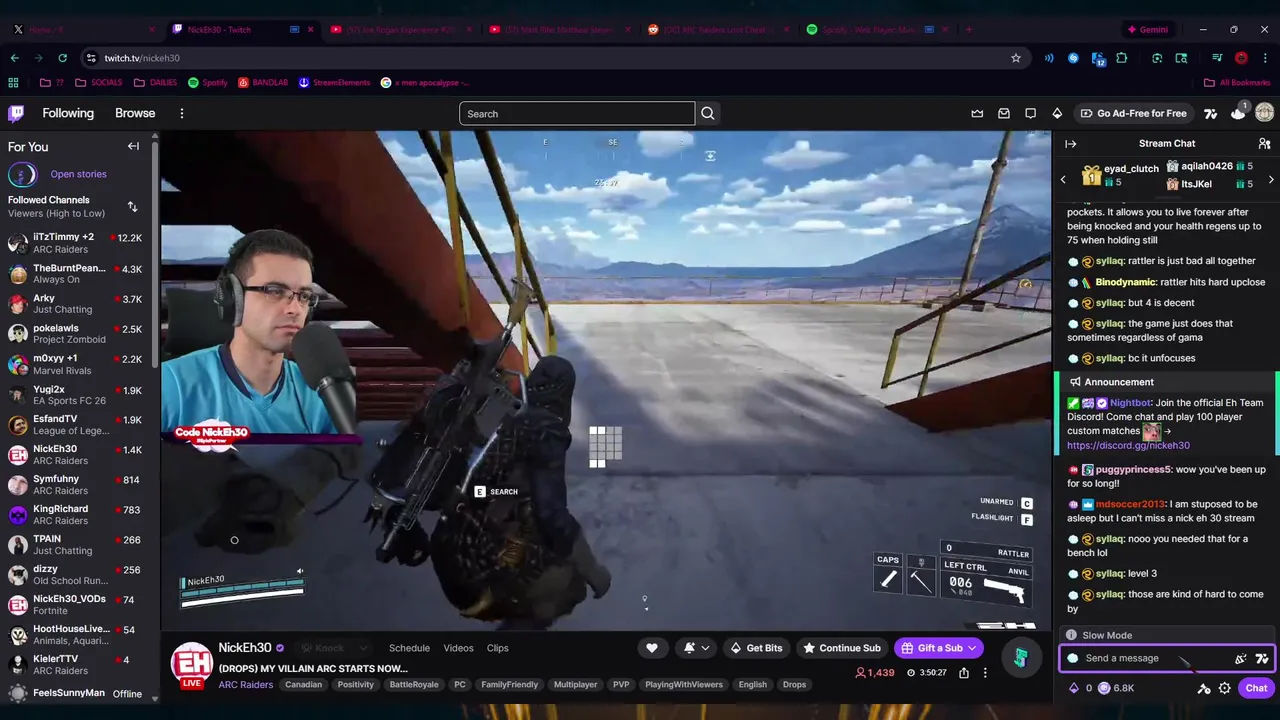Open pokelawls channel in sidebar
This screenshot has width=1280, height=720.
[x=76, y=334]
